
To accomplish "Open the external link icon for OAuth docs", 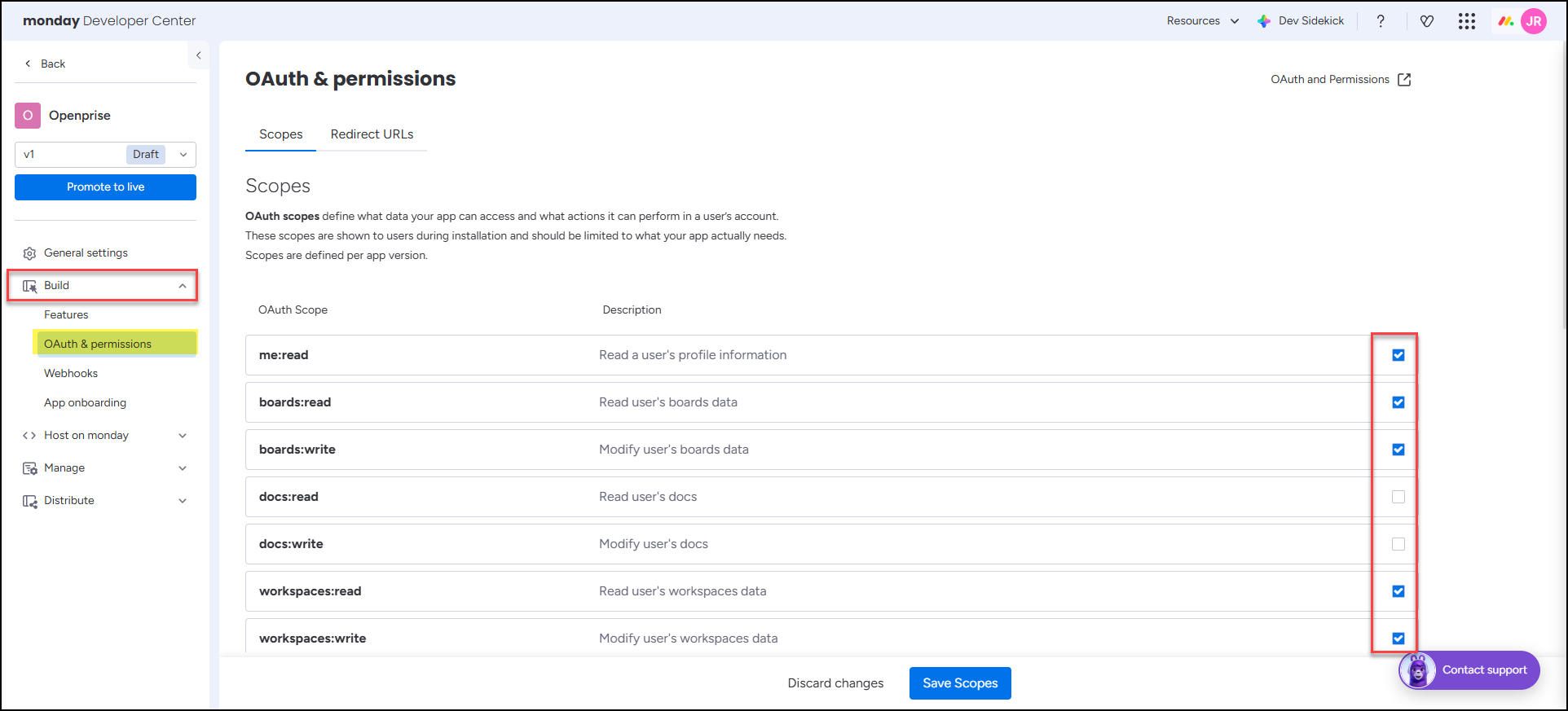I will tap(1404, 80).
